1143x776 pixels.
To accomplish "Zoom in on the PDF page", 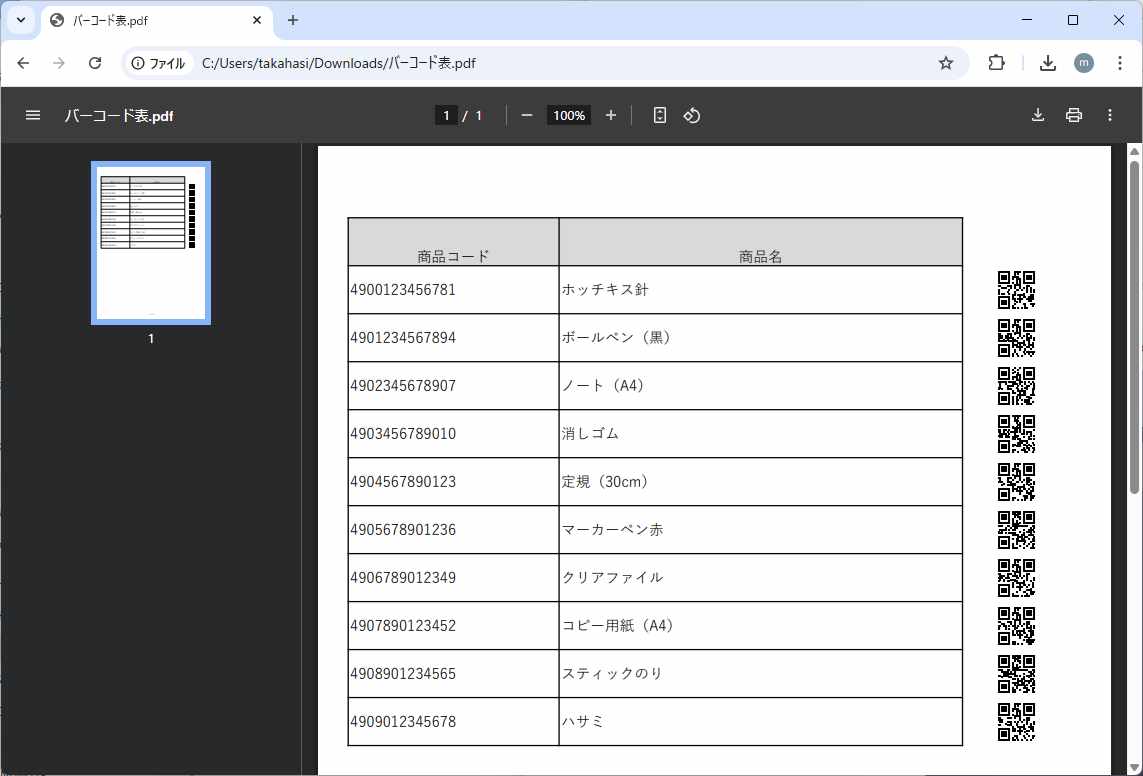I will click(611, 115).
